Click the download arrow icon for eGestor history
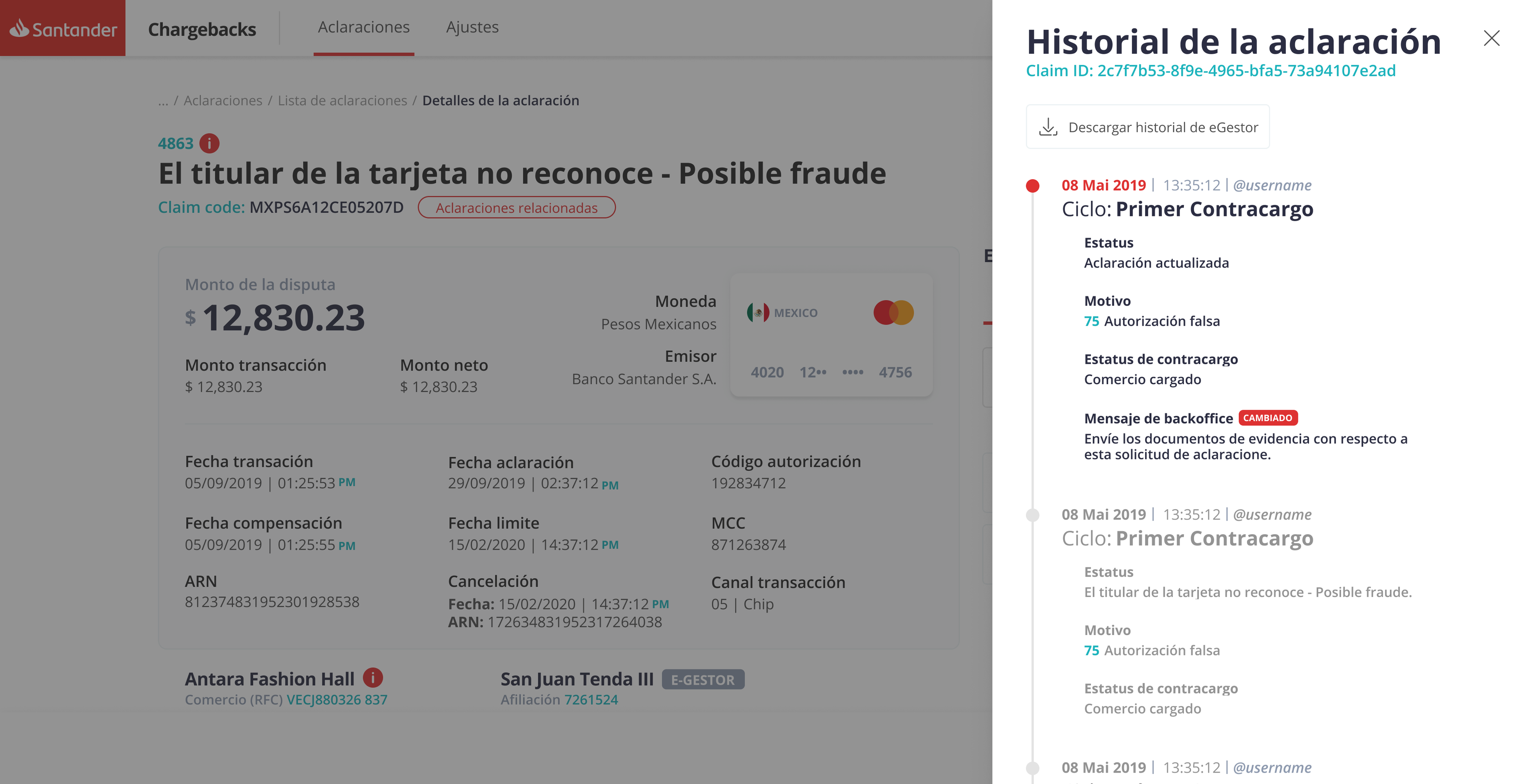This screenshot has width=1530, height=784. coord(1048,127)
